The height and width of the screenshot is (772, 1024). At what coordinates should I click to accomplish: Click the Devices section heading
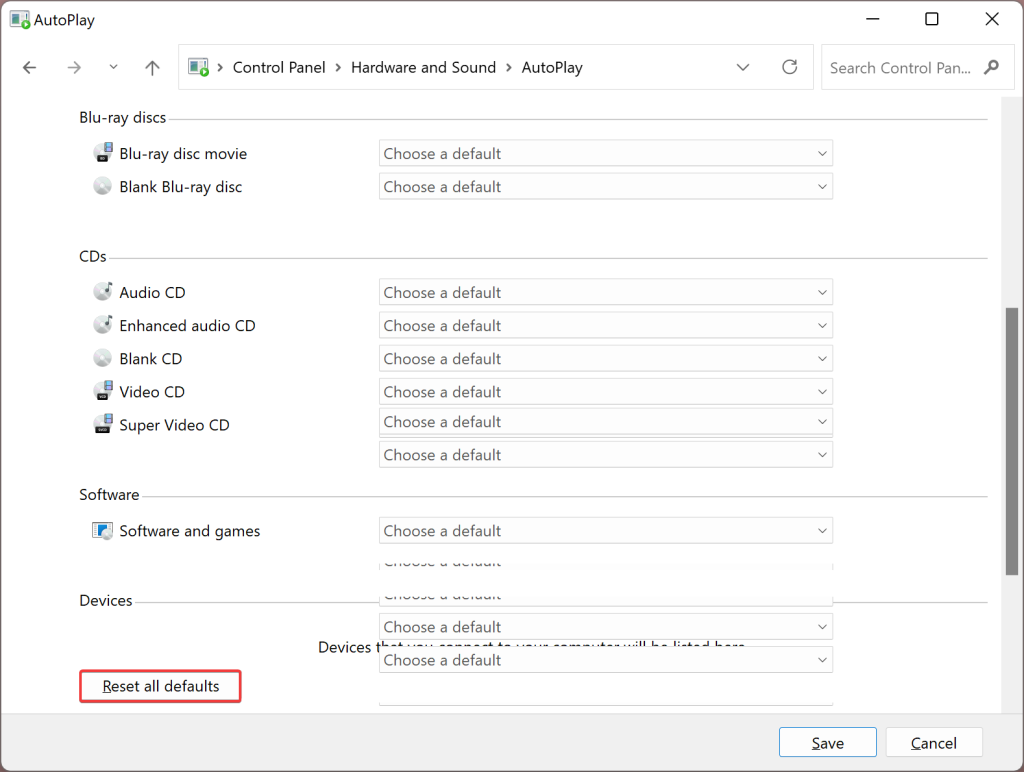pos(106,600)
